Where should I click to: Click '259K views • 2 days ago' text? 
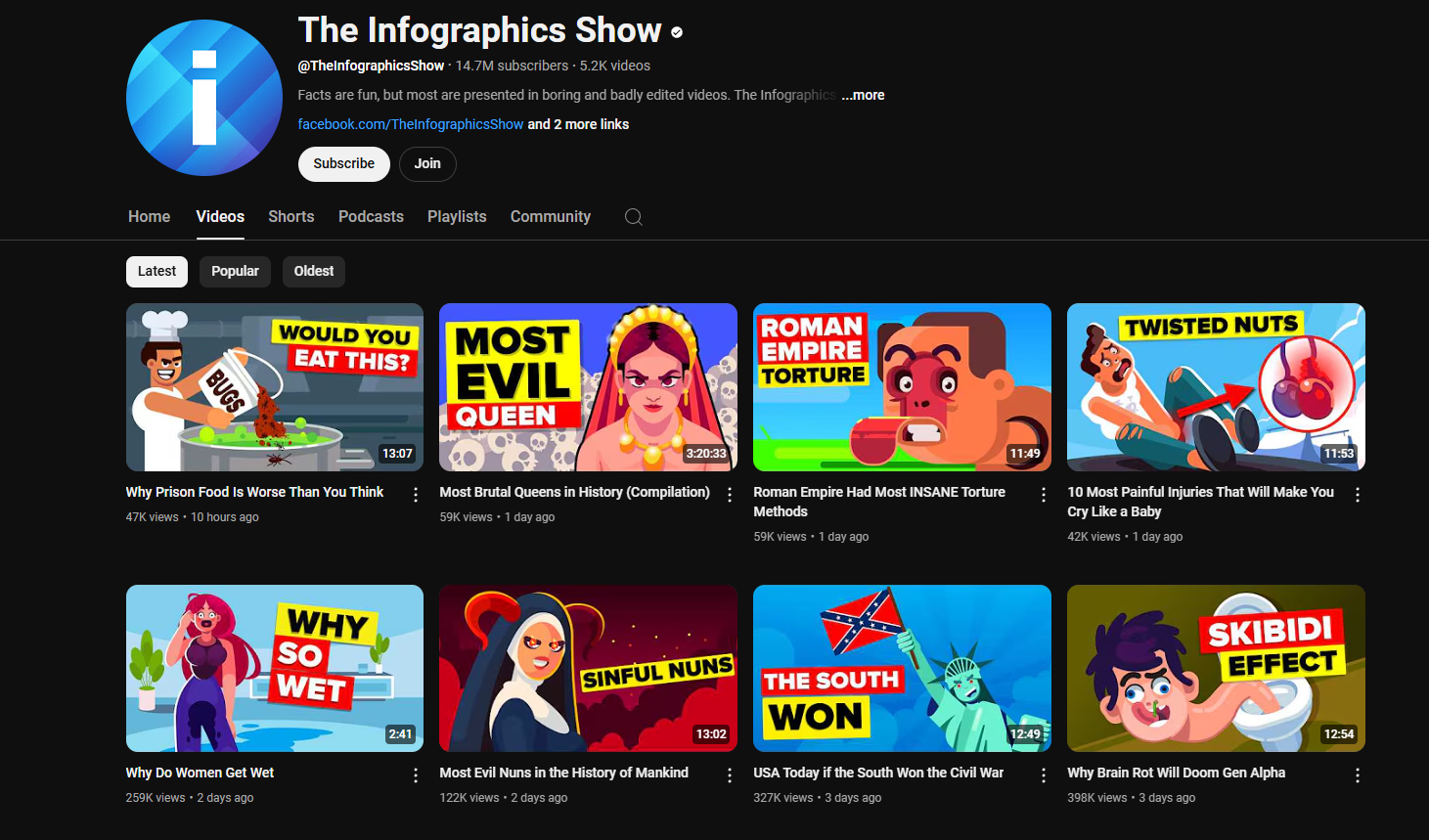(190, 798)
